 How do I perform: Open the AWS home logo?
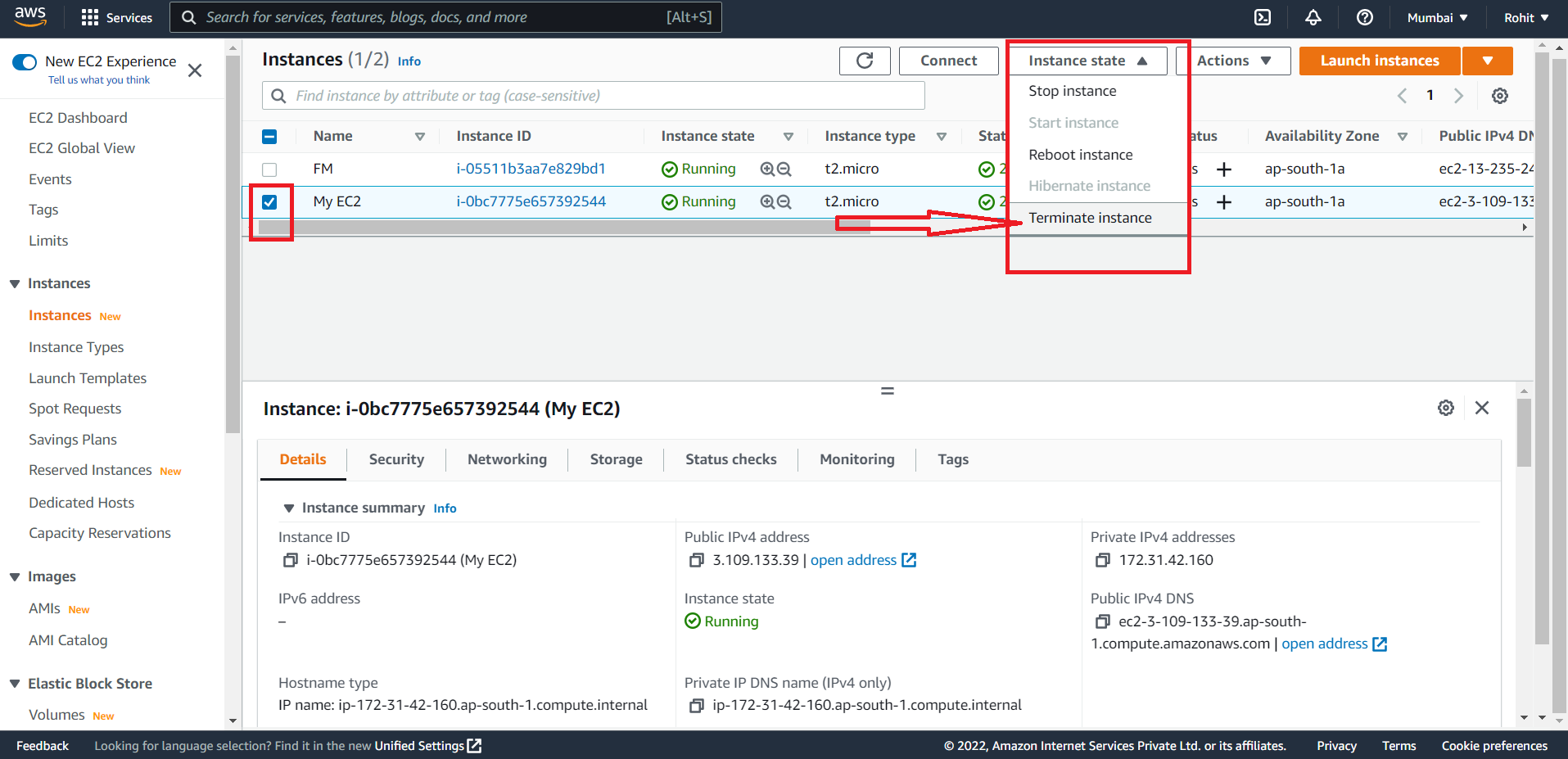pyautogui.click(x=30, y=16)
